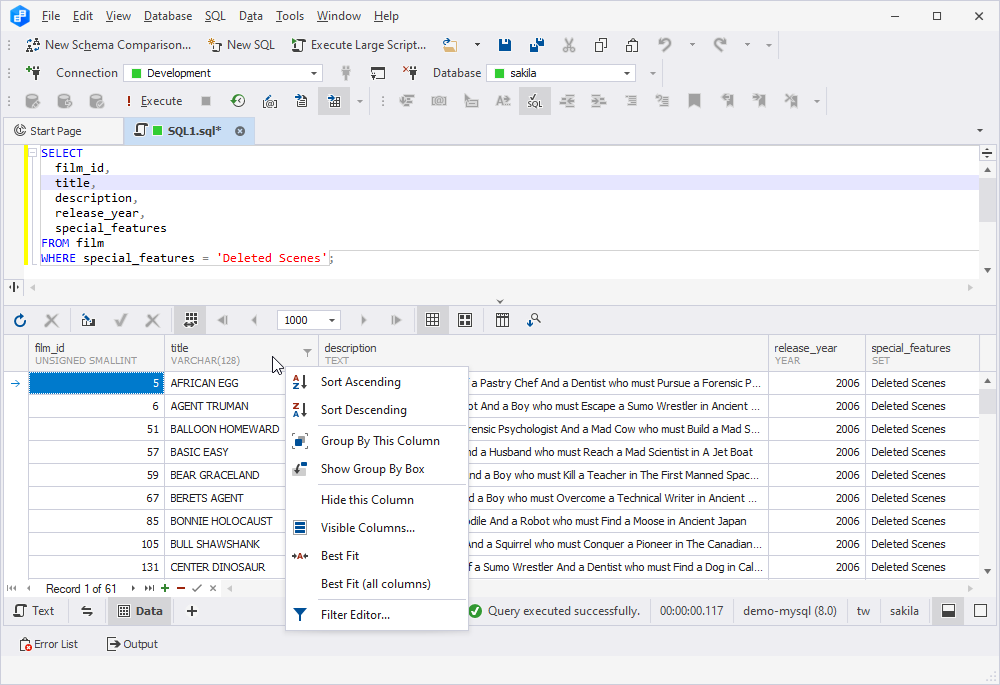The image size is (1000, 685).
Task: Open Filter Editor... from context menu
Action: [x=377, y=615]
